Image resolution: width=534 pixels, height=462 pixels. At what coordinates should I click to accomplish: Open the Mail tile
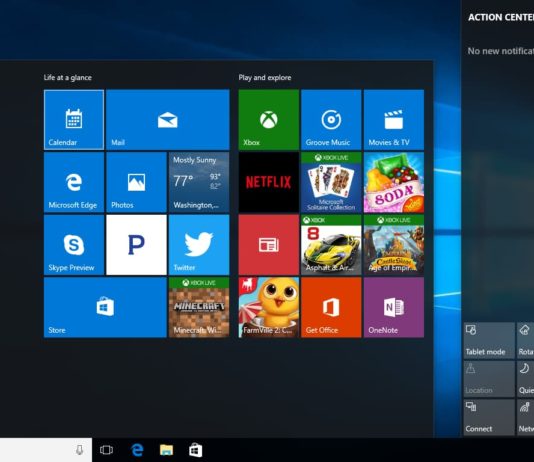coord(168,120)
